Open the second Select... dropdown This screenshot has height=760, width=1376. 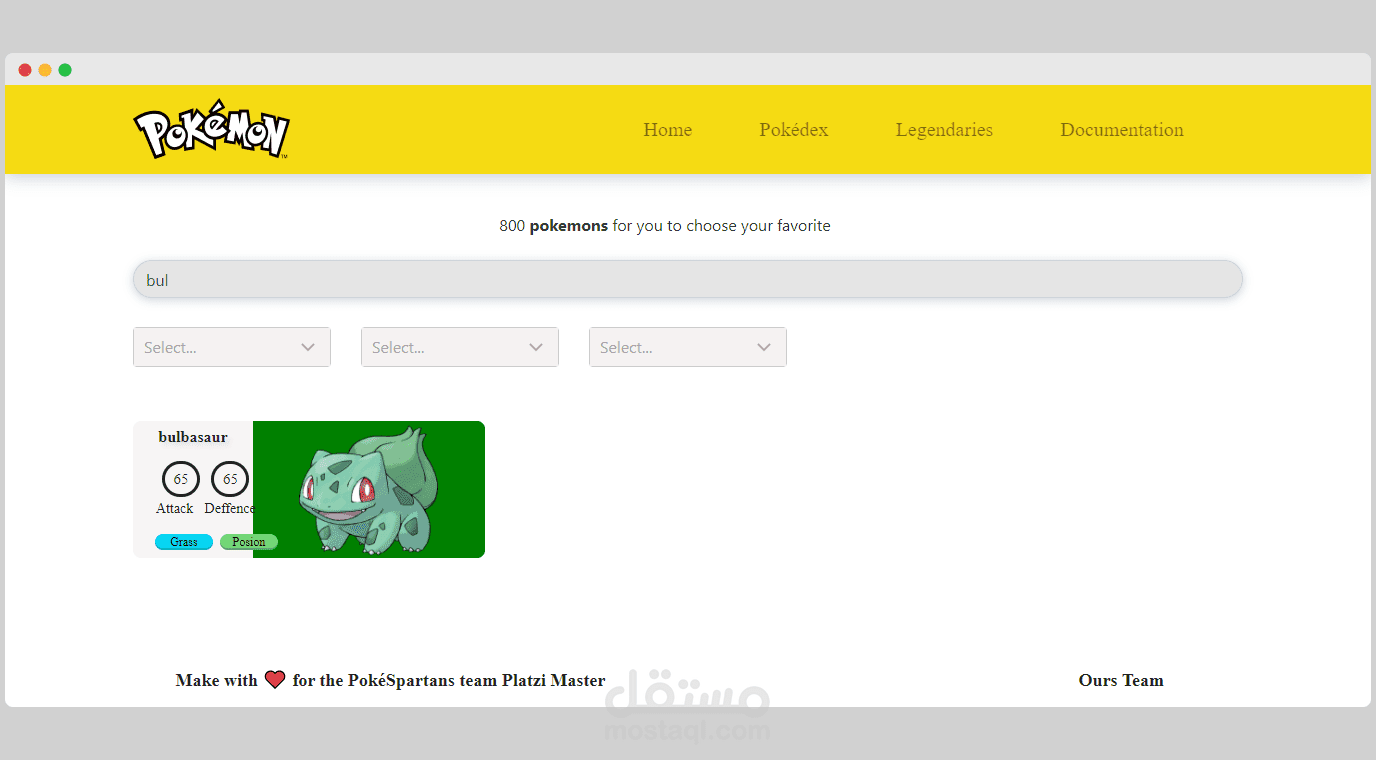pos(460,347)
